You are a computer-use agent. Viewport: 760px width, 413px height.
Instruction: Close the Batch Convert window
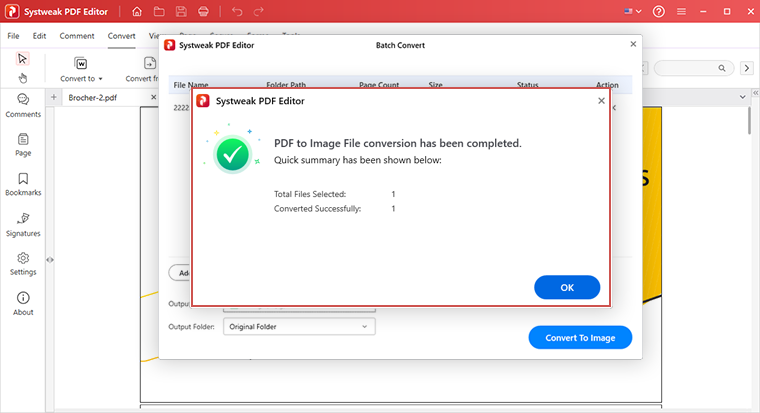click(633, 44)
